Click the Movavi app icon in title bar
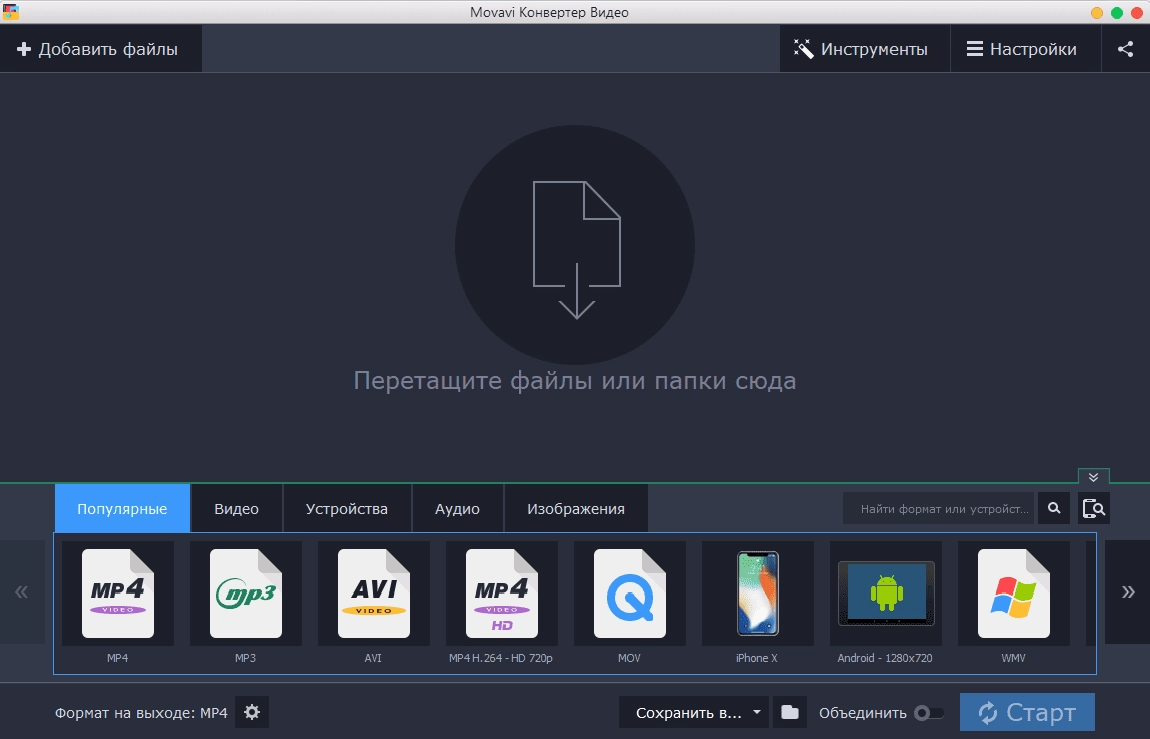 10,12
